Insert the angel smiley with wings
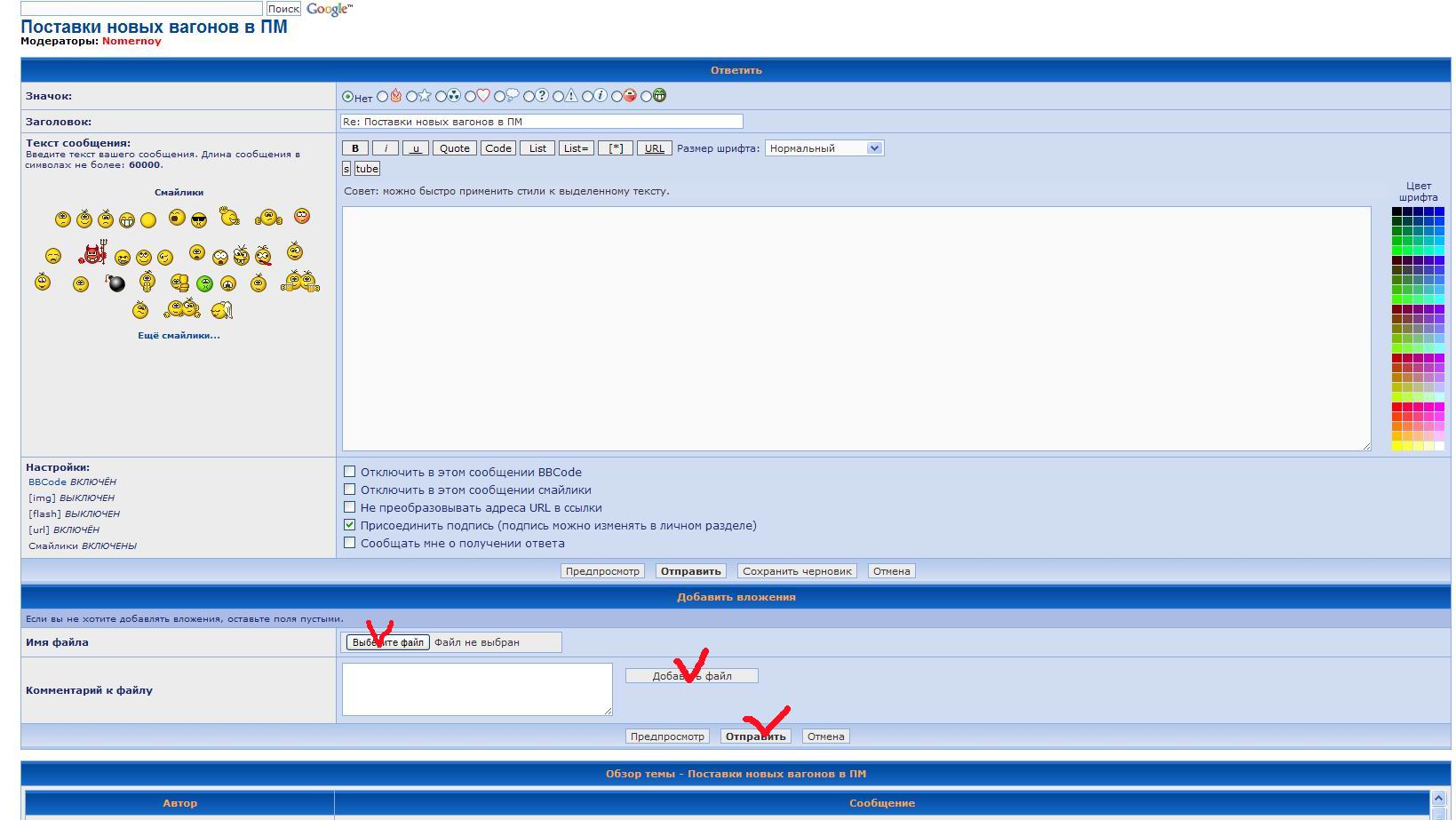The image size is (1456, 820). (x=221, y=310)
